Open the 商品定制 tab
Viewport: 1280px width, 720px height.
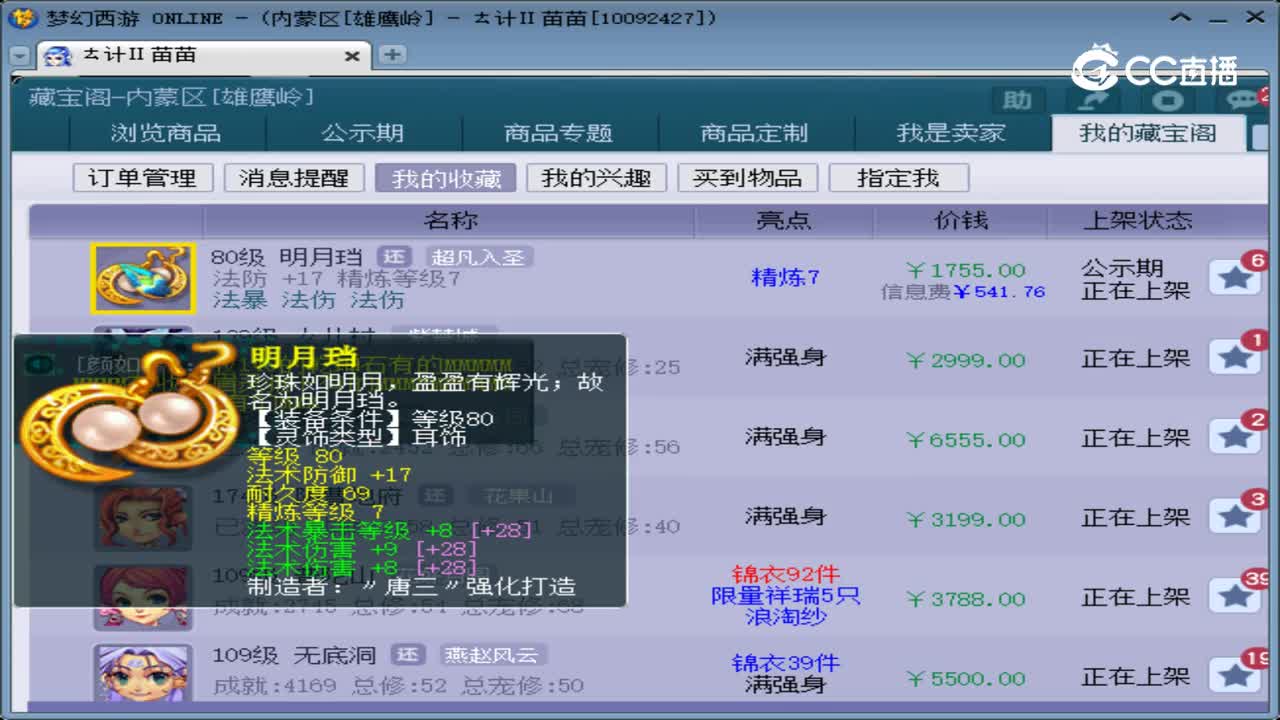tap(754, 133)
